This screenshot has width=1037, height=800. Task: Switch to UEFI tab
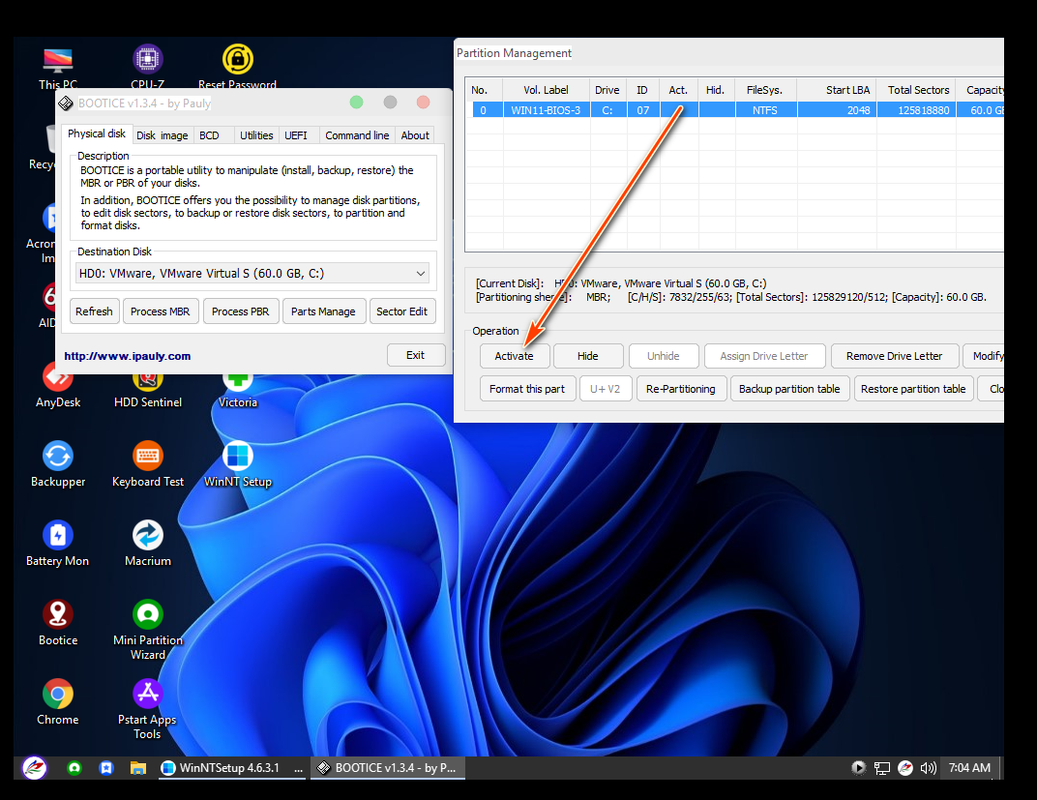[296, 136]
